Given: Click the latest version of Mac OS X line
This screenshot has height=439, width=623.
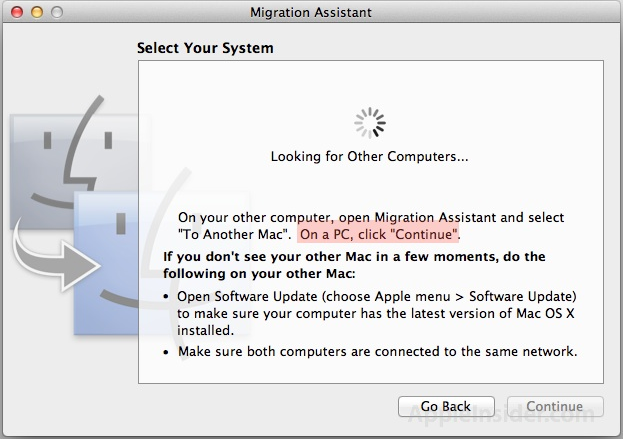Looking at the screenshot, I should 376,314.
